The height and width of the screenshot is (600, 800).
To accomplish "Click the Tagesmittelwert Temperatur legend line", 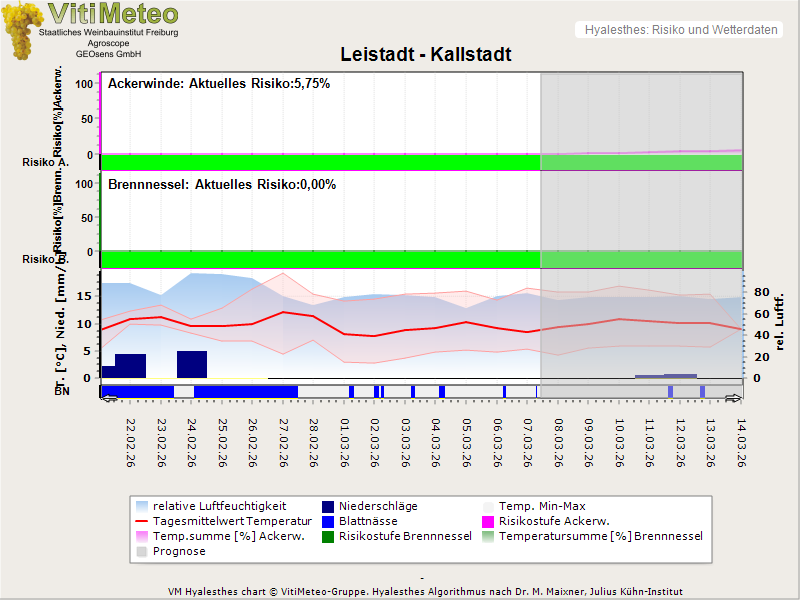I will [x=143, y=522].
